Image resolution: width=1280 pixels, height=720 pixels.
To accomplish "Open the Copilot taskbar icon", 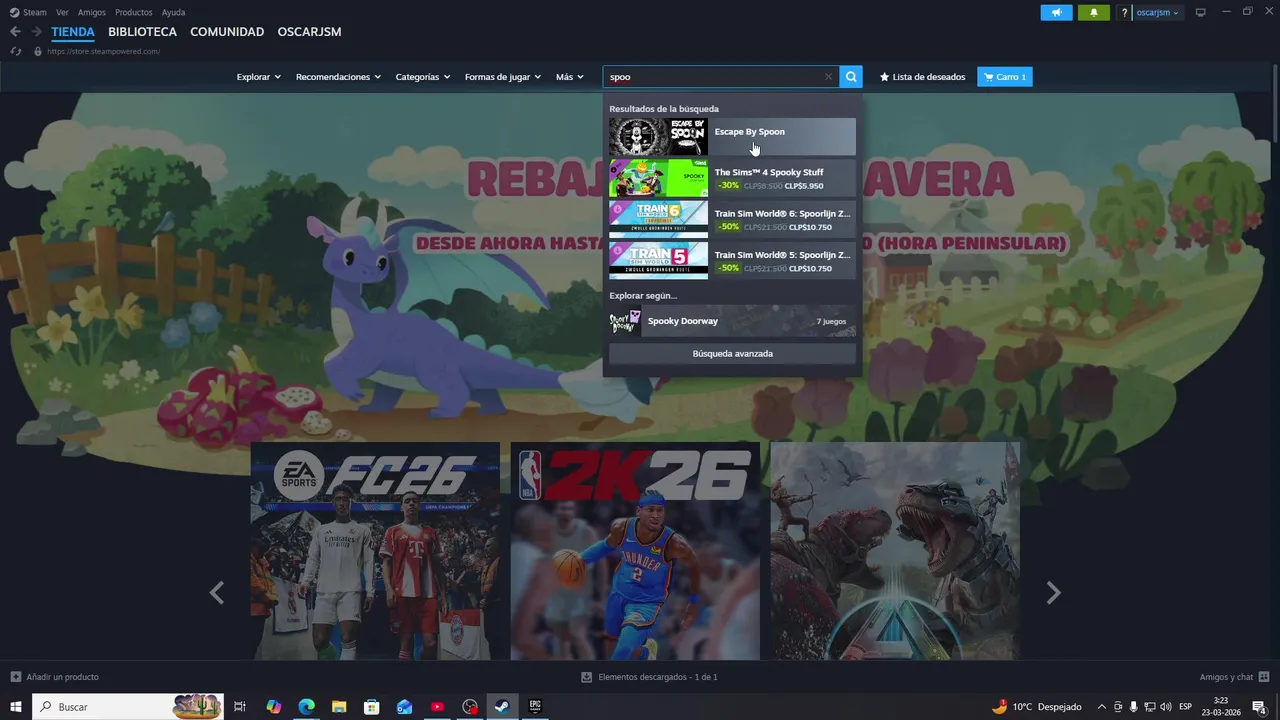I will 274,707.
